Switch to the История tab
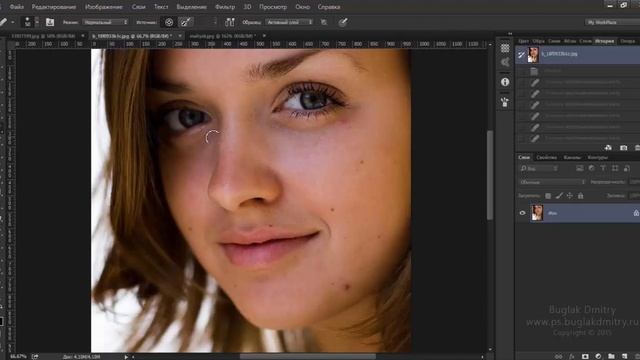 click(604, 41)
